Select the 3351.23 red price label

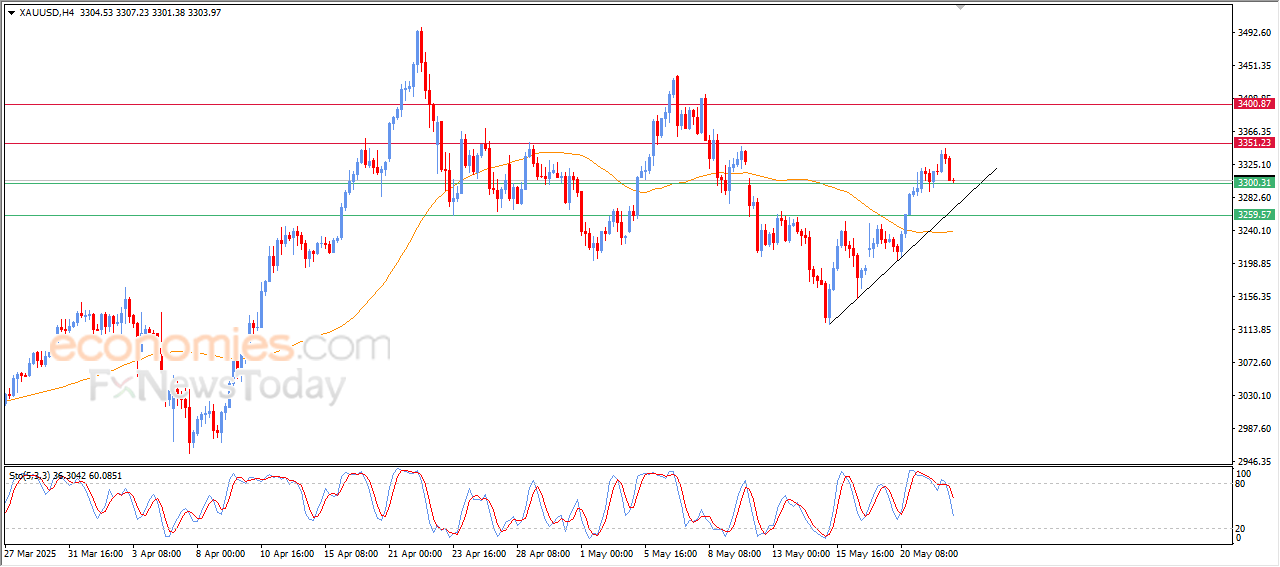[x=1253, y=143]
